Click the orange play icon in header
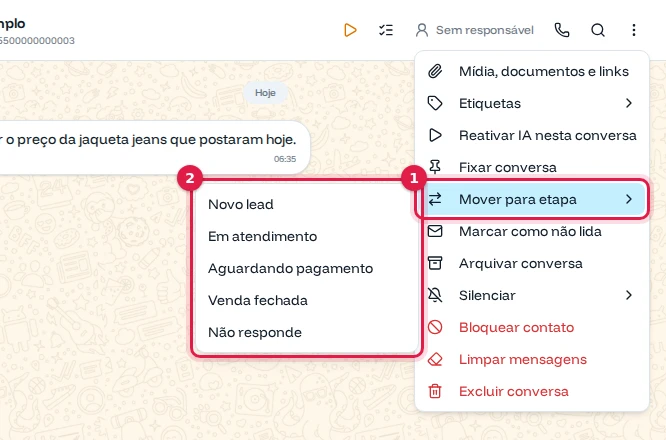 350,30
